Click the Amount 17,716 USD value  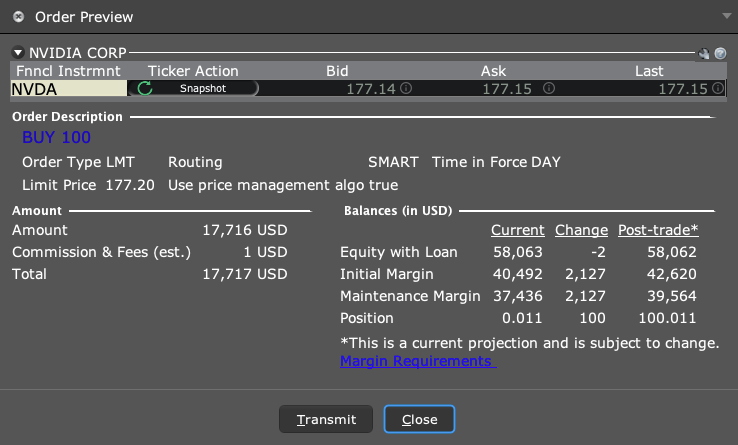pyautogui.click(x=245, y=230)
